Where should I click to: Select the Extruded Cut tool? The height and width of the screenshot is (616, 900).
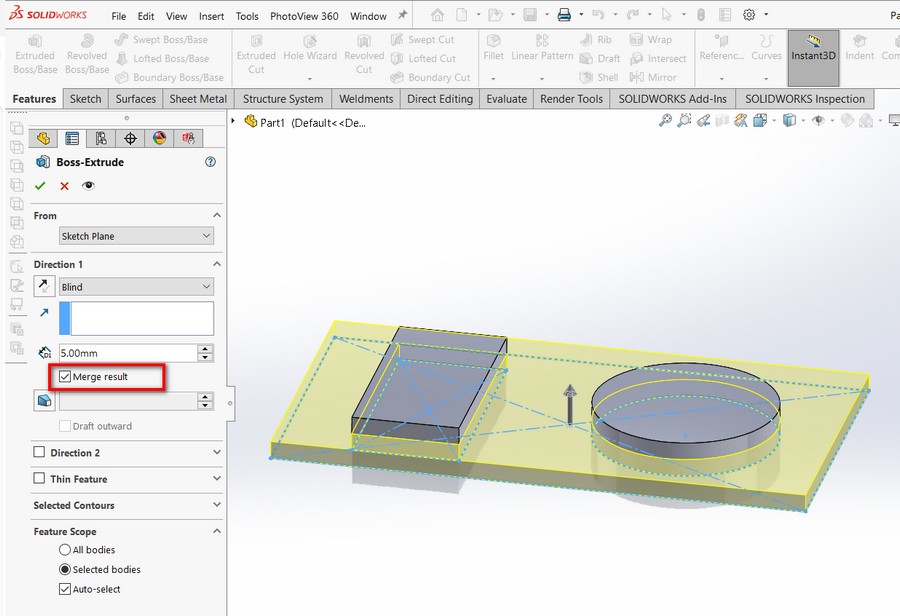point(256,55)
